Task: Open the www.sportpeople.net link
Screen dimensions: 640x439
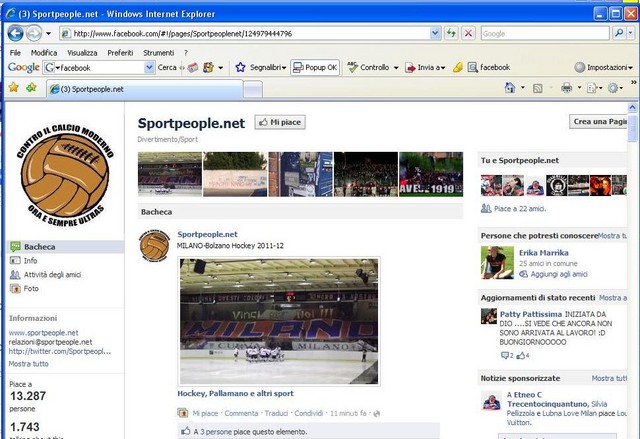Action: coord(43,333)
